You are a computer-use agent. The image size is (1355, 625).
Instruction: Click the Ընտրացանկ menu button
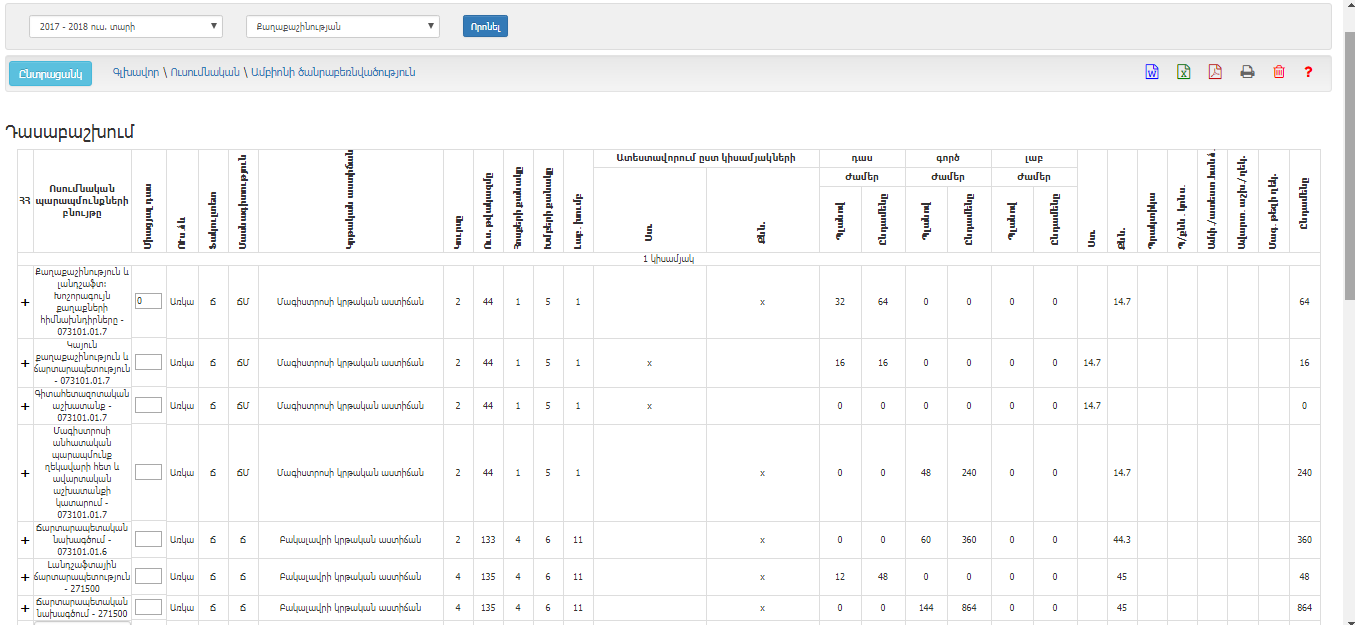[50, 73]
